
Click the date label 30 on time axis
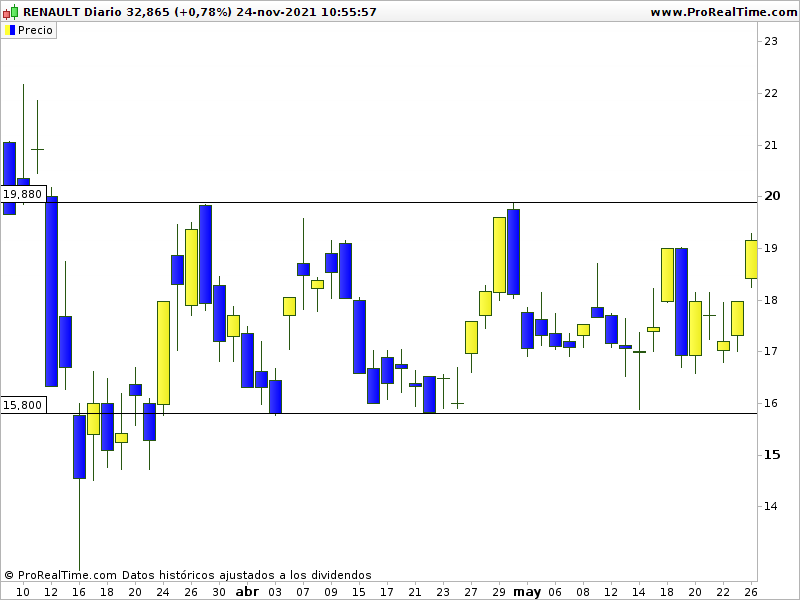pos(219,592)
